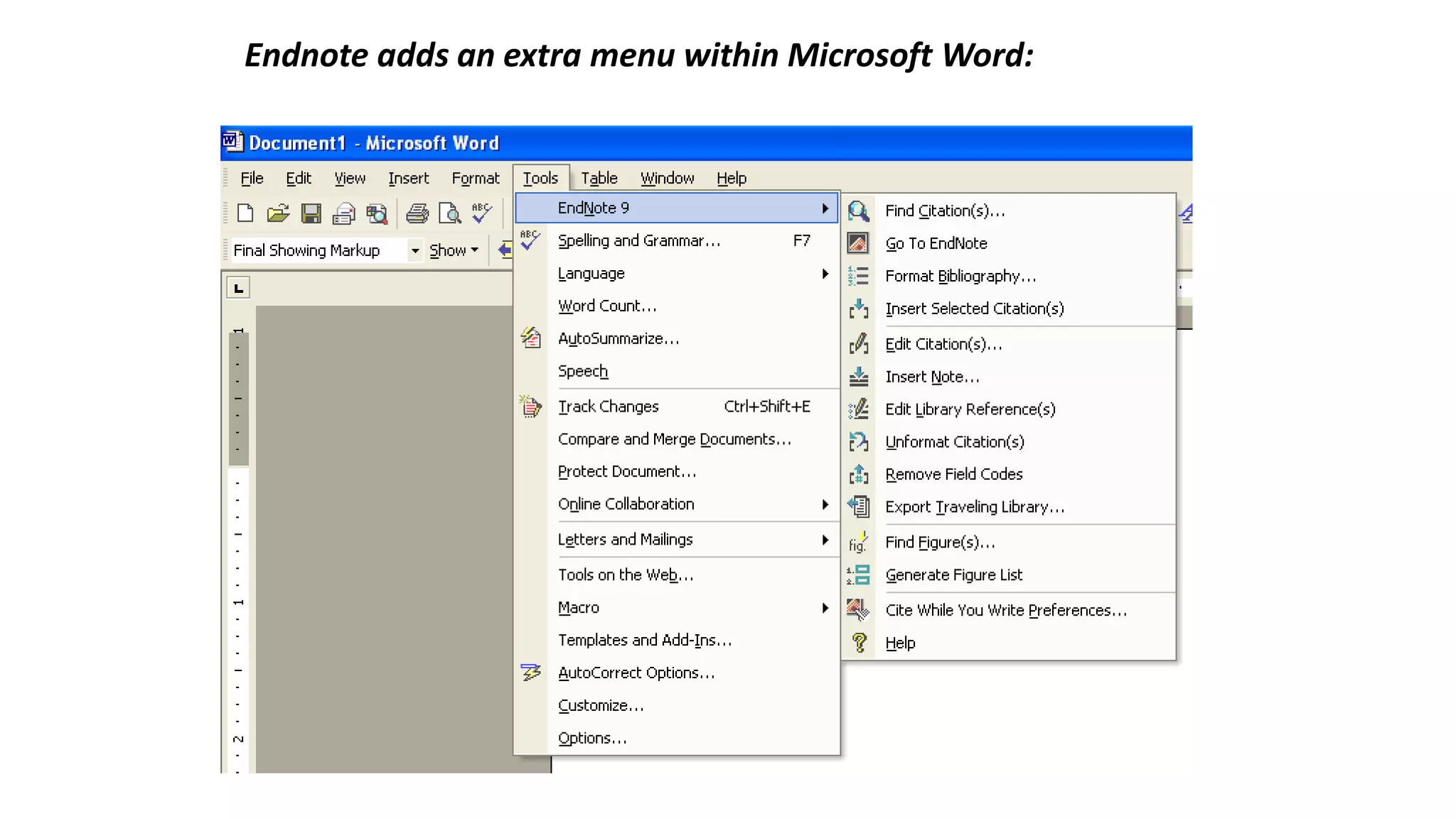
Task: Click the Export Traveling Library icon
Action: point(859,507)
